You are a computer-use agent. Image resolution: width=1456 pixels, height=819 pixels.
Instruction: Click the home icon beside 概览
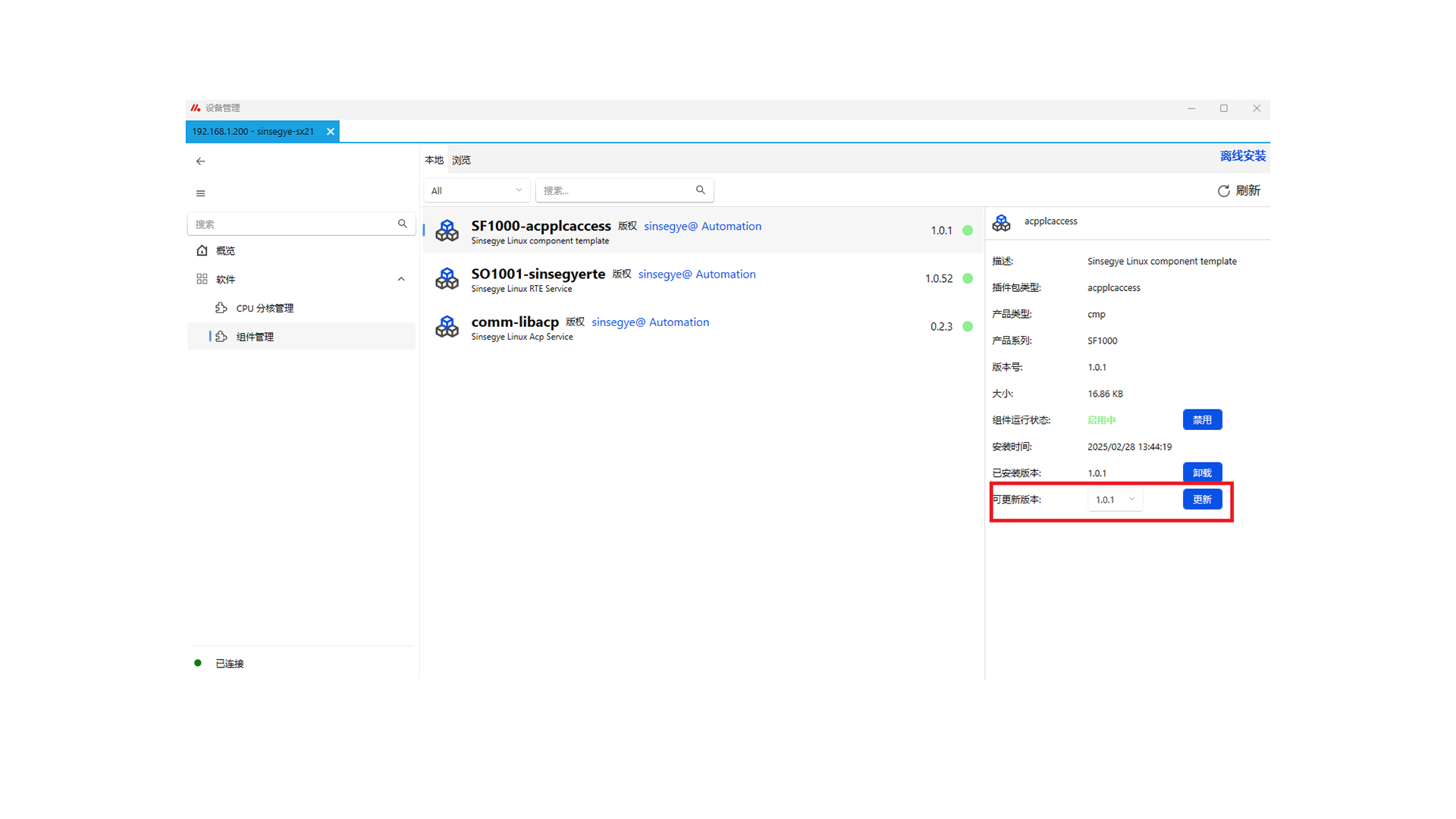tap(202, 250)
